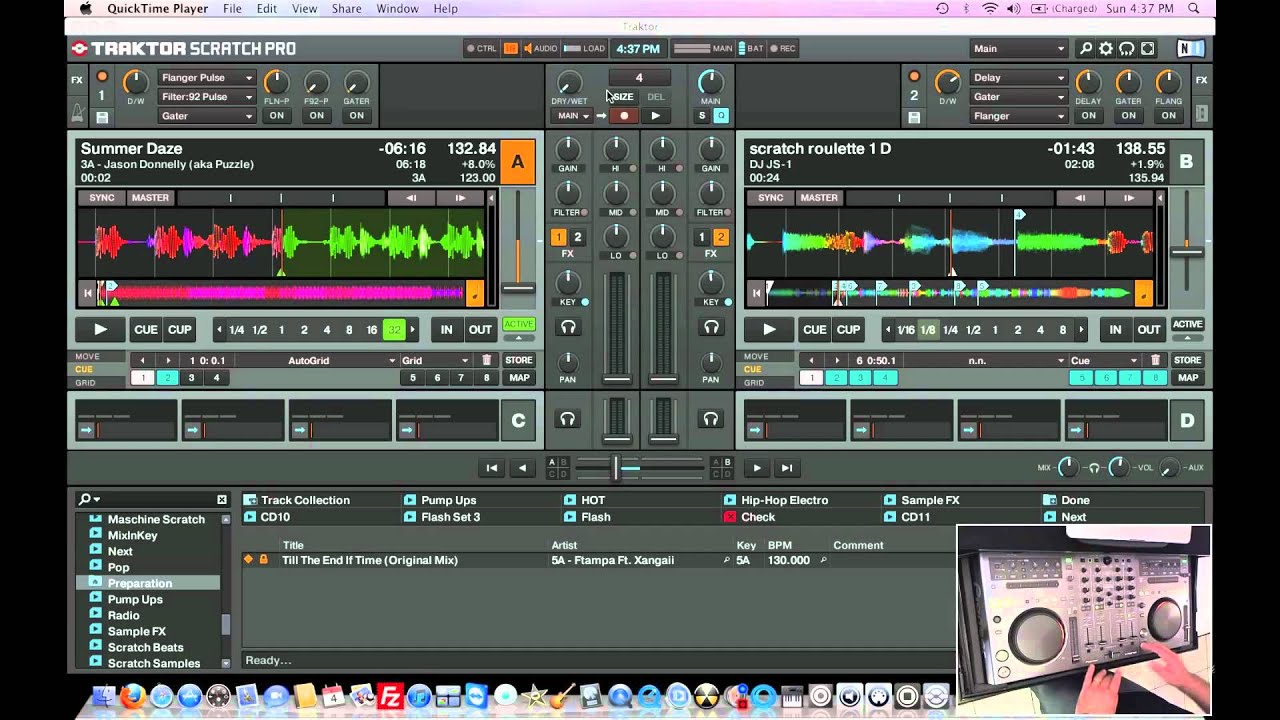This screenshot has width=1280, height=720.
Task: Open FX unit 1 Gater effect dropdown
Action: [208, 116]
